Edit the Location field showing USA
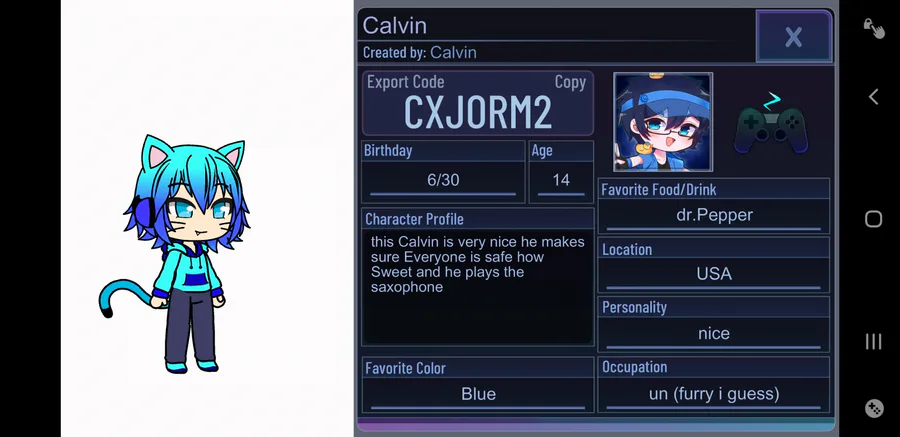Viewport: 900px width, 437px height. 713,274
